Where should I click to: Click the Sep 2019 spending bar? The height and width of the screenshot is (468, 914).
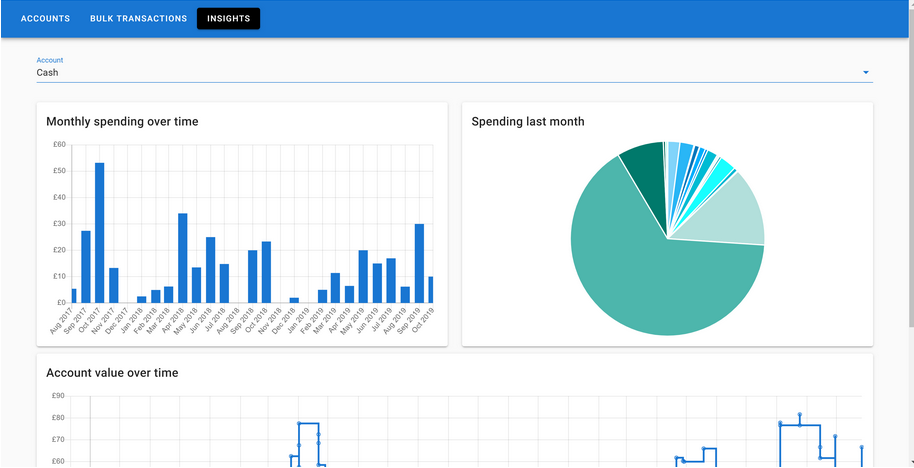[x=419, y=263]
